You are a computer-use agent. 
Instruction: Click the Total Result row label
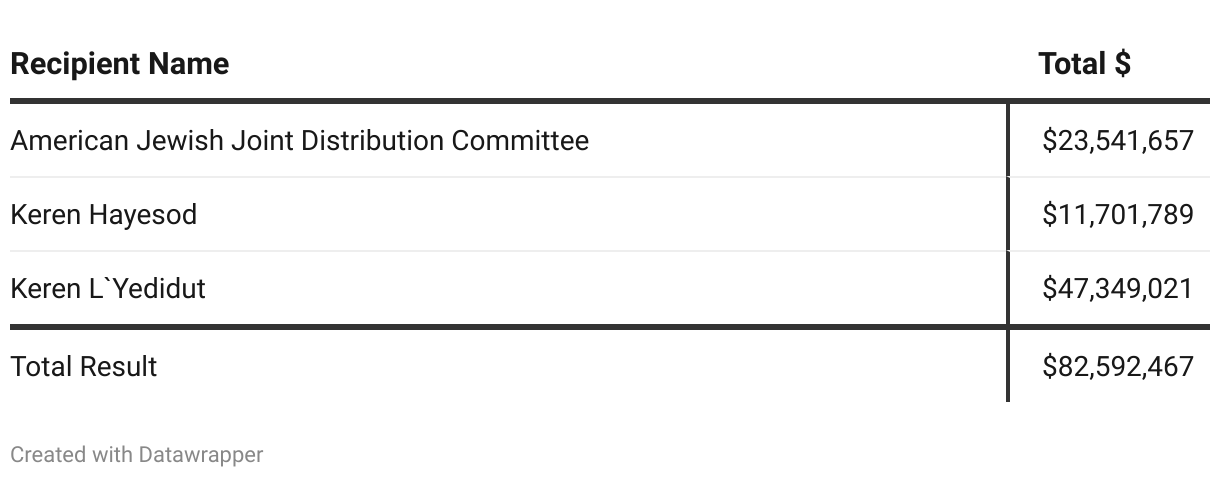coord(84,366)
